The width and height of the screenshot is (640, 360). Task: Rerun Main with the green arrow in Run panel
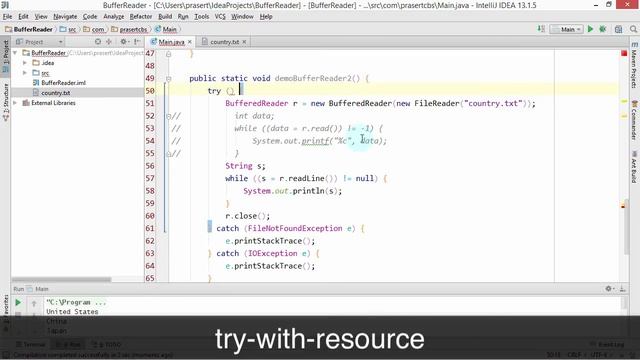18,302
